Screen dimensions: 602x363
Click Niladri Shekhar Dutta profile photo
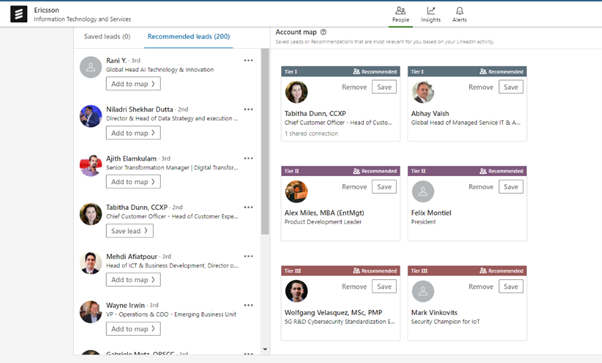tap(91, 116)
